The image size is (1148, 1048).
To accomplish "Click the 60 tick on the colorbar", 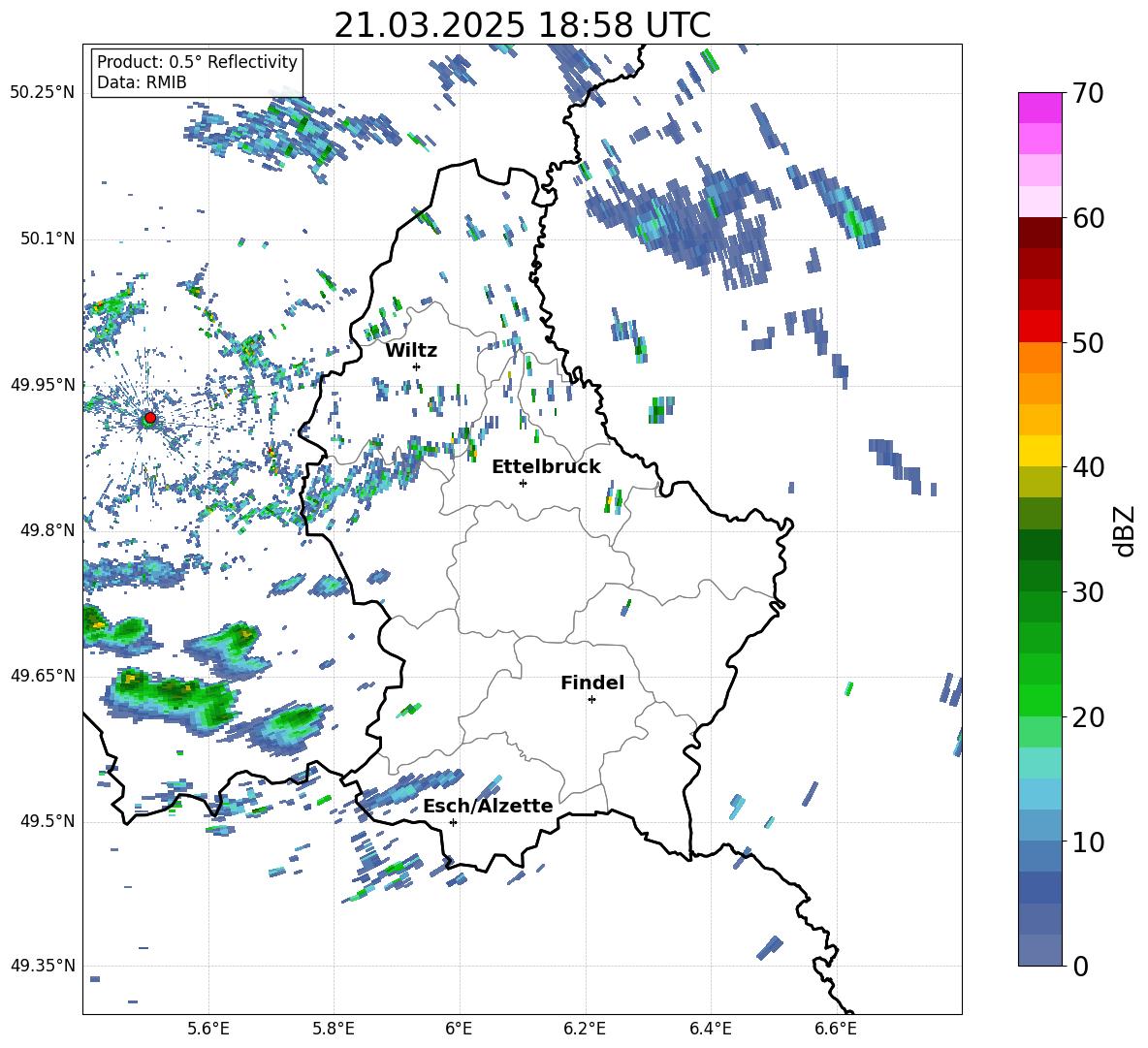I will click(1088, 218).
